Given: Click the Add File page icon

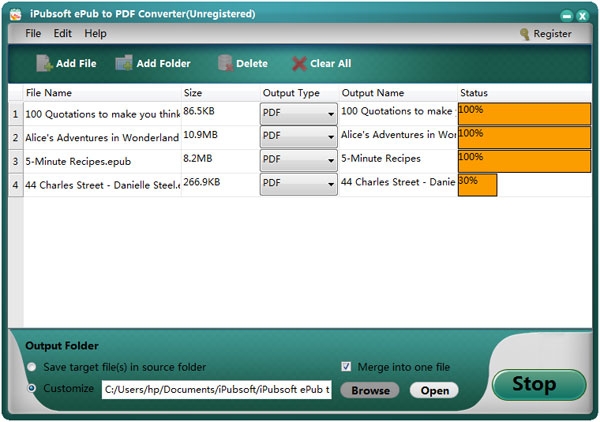Looking at the screenshot, I should 44,63.
